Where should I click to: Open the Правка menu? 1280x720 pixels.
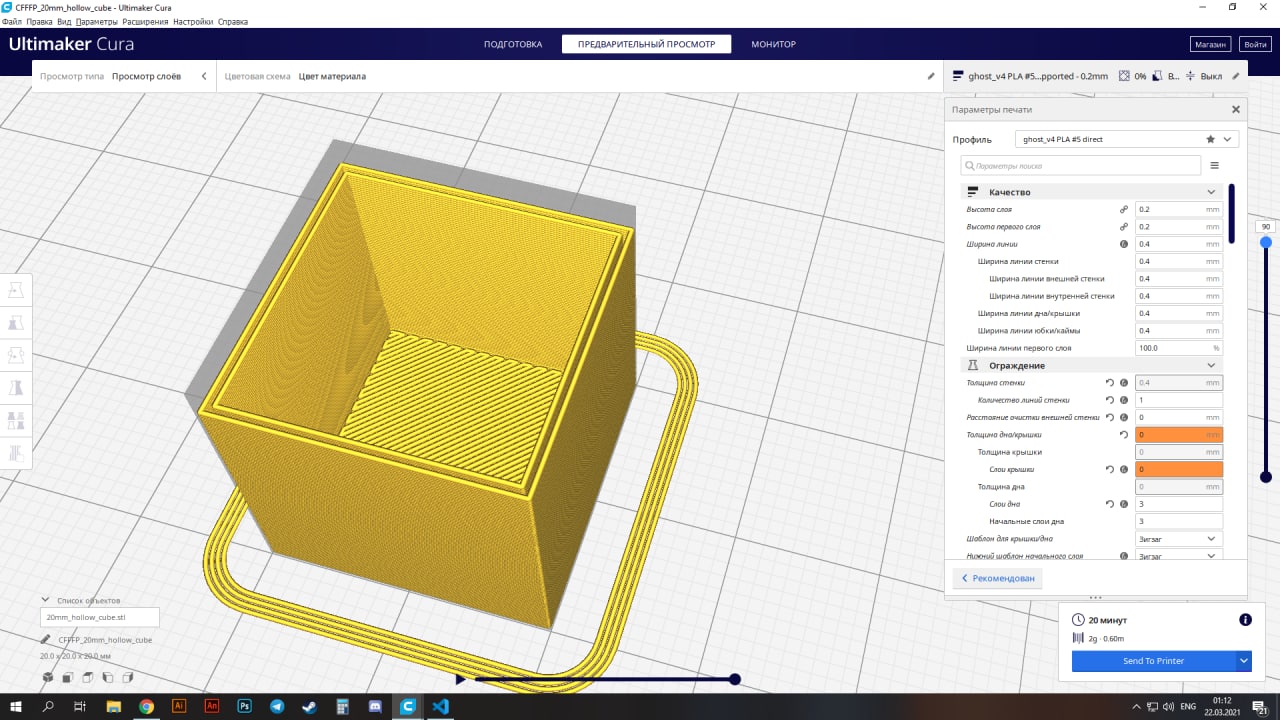[39, 21]
